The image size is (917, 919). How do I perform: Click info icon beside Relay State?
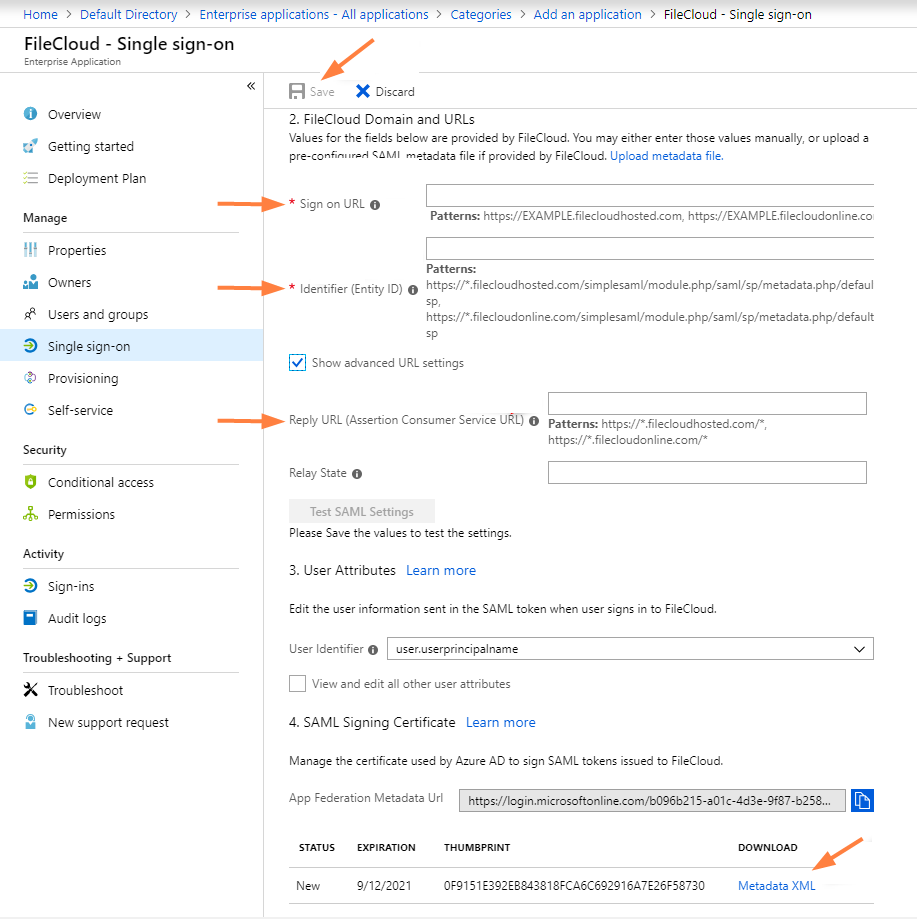357,474
